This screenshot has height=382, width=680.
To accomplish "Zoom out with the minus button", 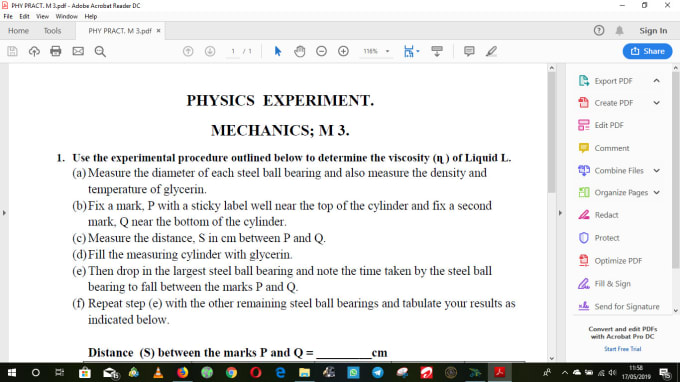I will click(321, 51).
